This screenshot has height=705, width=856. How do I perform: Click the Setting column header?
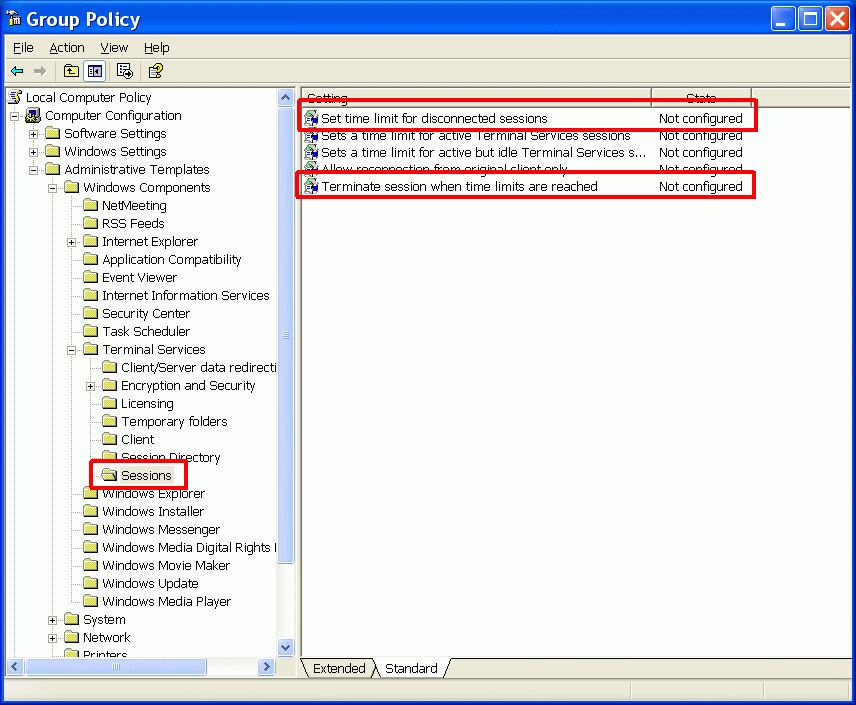pyautogui.click(x=475, y=98)
